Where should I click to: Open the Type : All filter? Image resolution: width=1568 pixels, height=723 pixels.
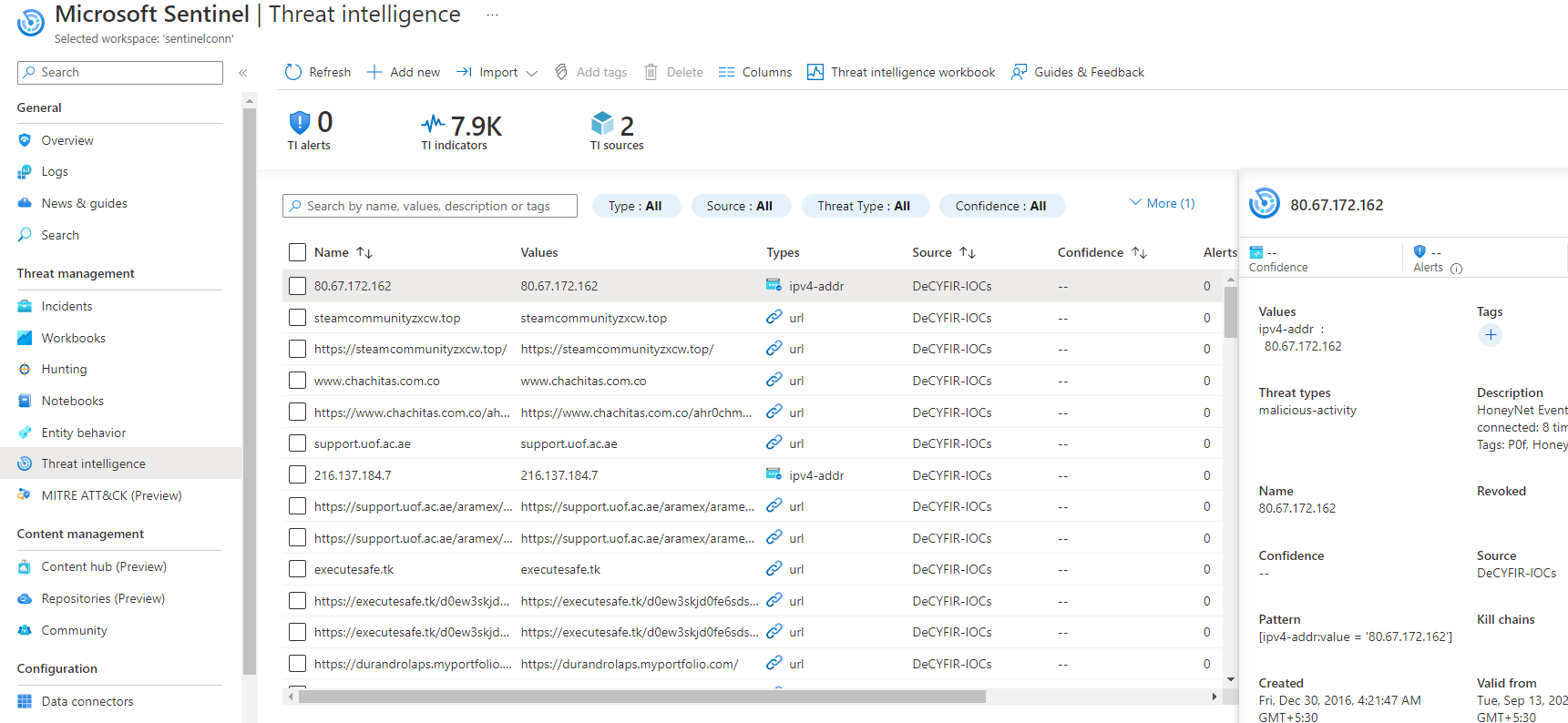click(x=636, y=206)
